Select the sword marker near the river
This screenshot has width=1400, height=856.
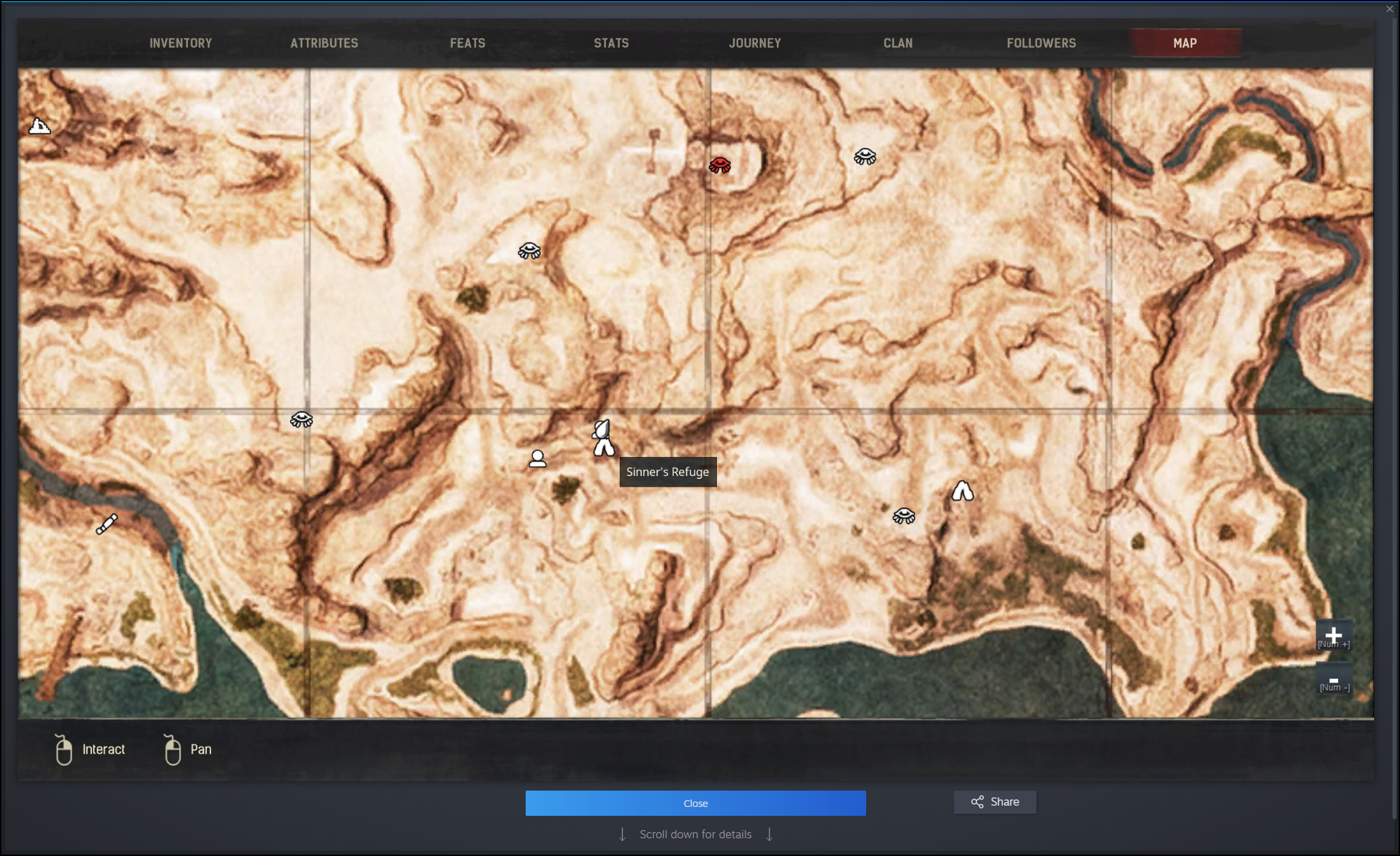pos(106,524)
